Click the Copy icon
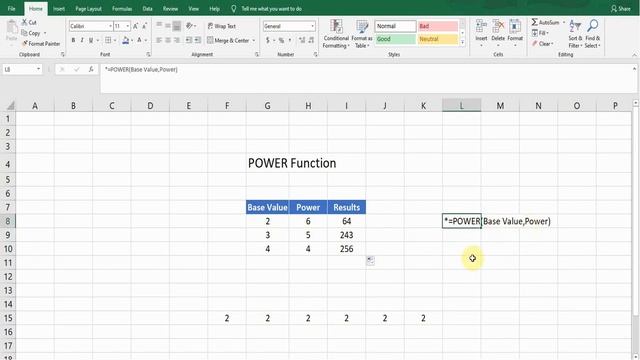The image size is (640, 360). pos(24,33)
